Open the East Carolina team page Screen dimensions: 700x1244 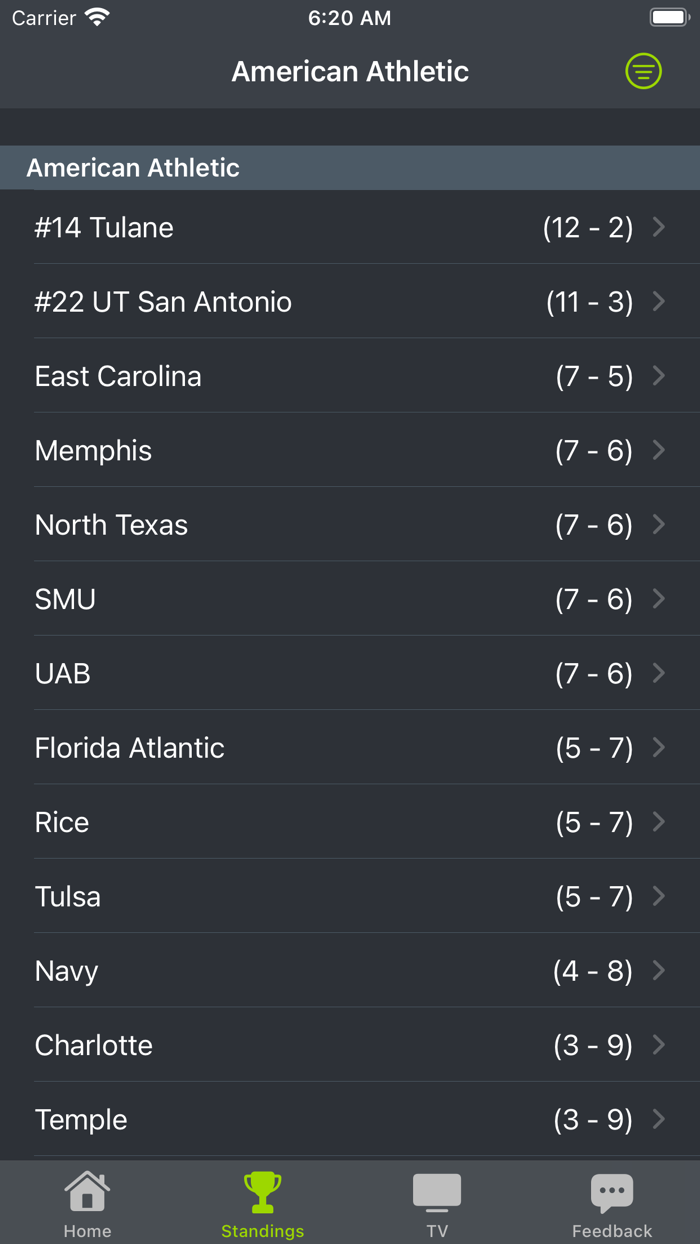[350, 376]
